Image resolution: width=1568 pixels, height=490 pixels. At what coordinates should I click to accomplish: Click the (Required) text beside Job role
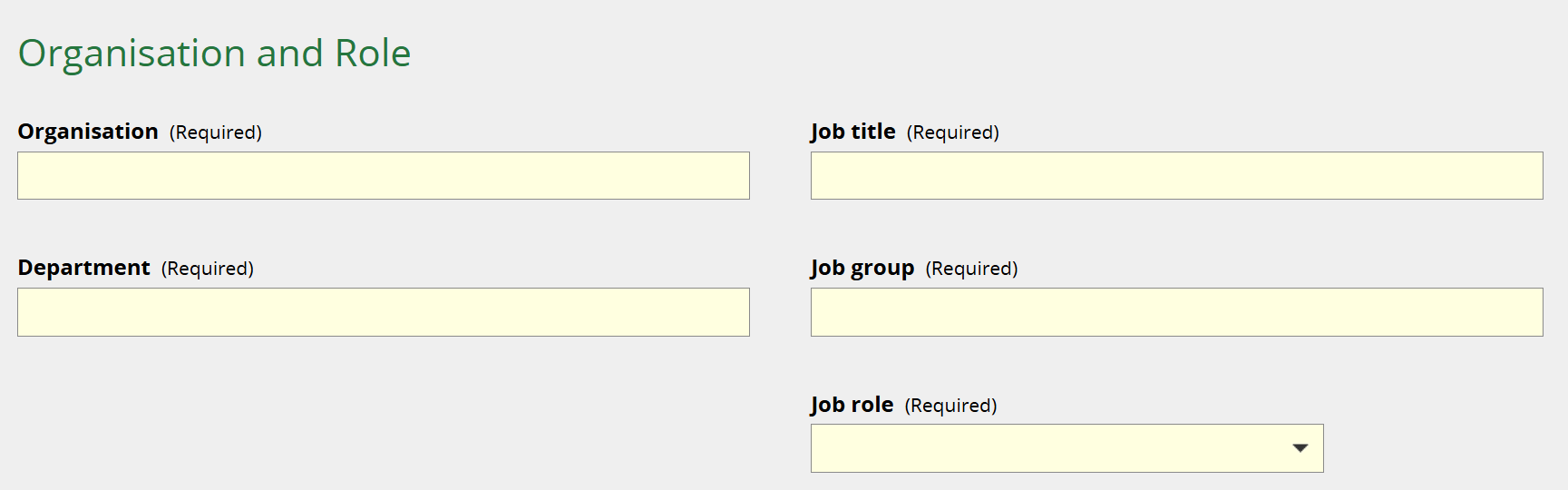(x=951, y=406)
